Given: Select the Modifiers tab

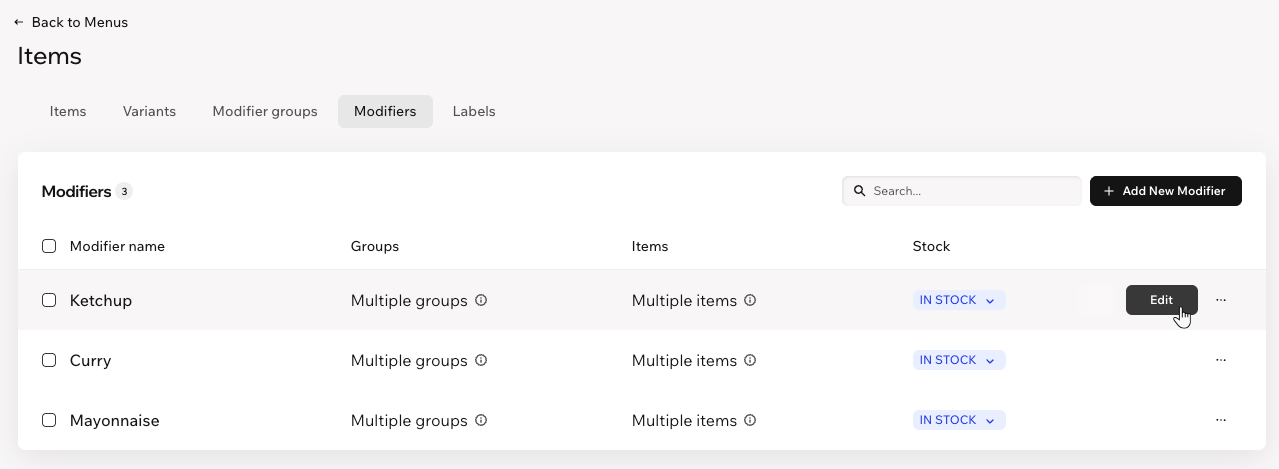Looking at the screenshot, I should click(385, 111).
